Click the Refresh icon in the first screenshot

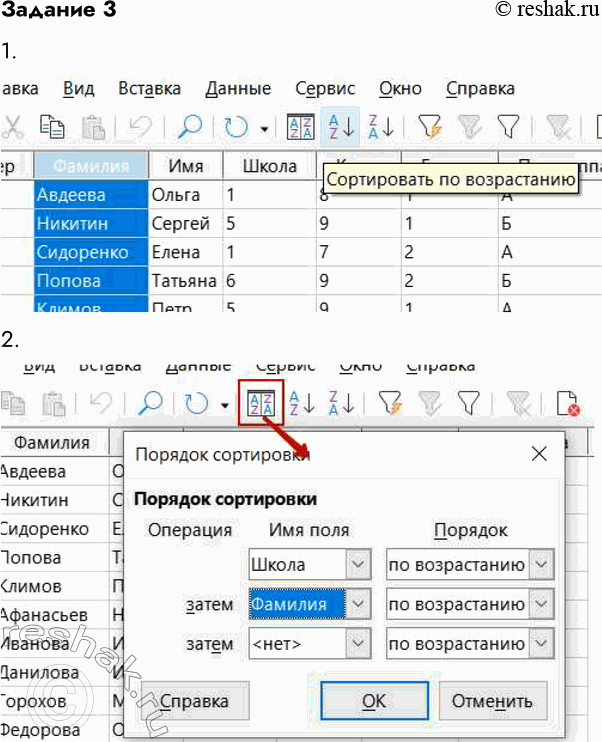coord(236,127)
